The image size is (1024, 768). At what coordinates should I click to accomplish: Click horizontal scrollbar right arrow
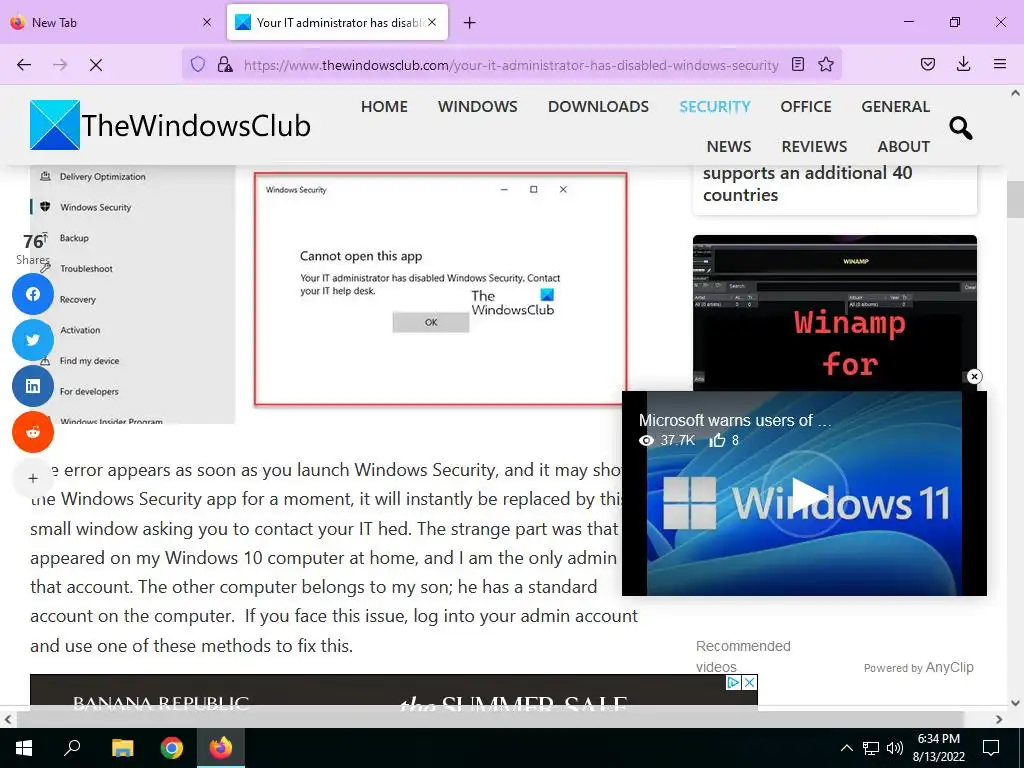tap(999, 719)
